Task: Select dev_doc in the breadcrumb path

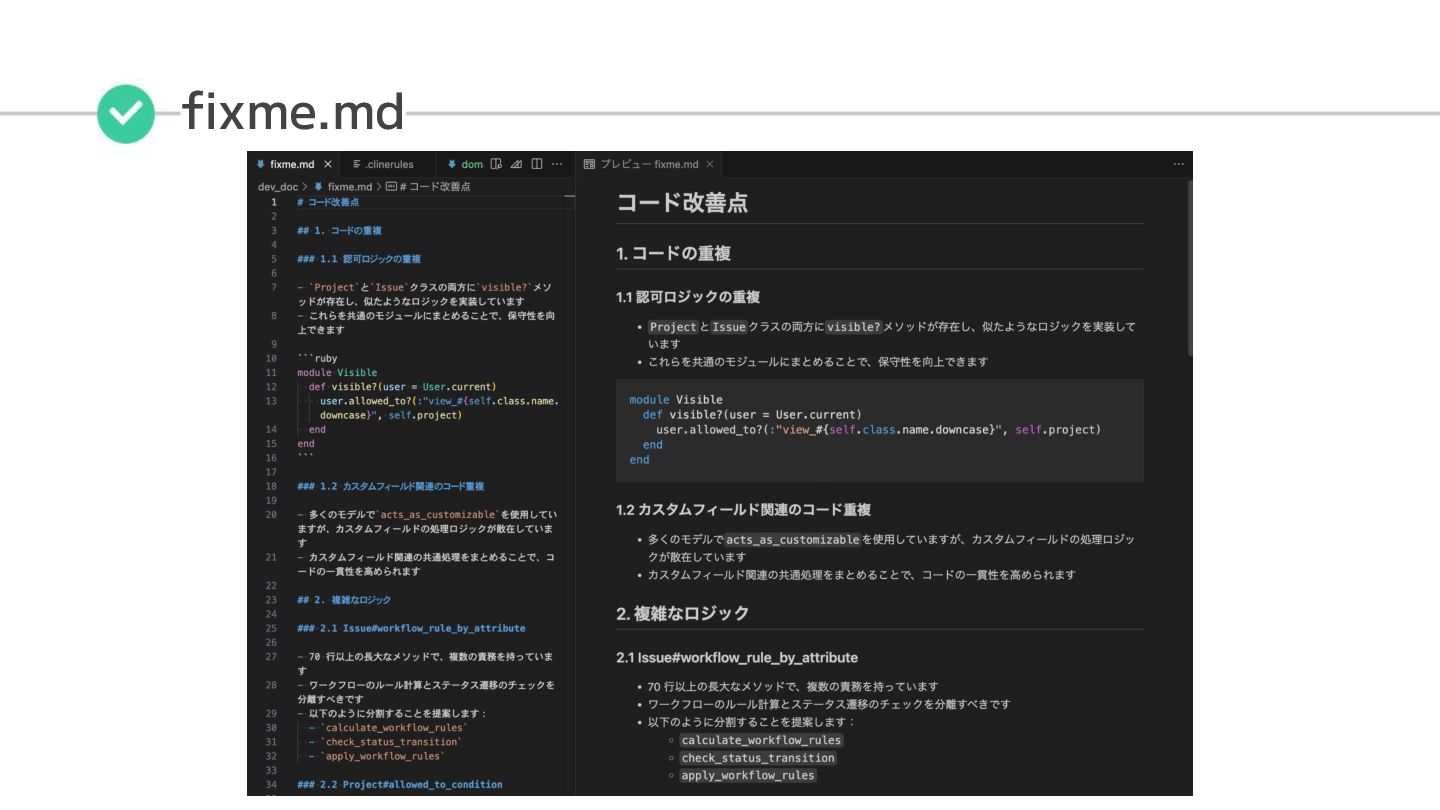Action: point(278,186)
